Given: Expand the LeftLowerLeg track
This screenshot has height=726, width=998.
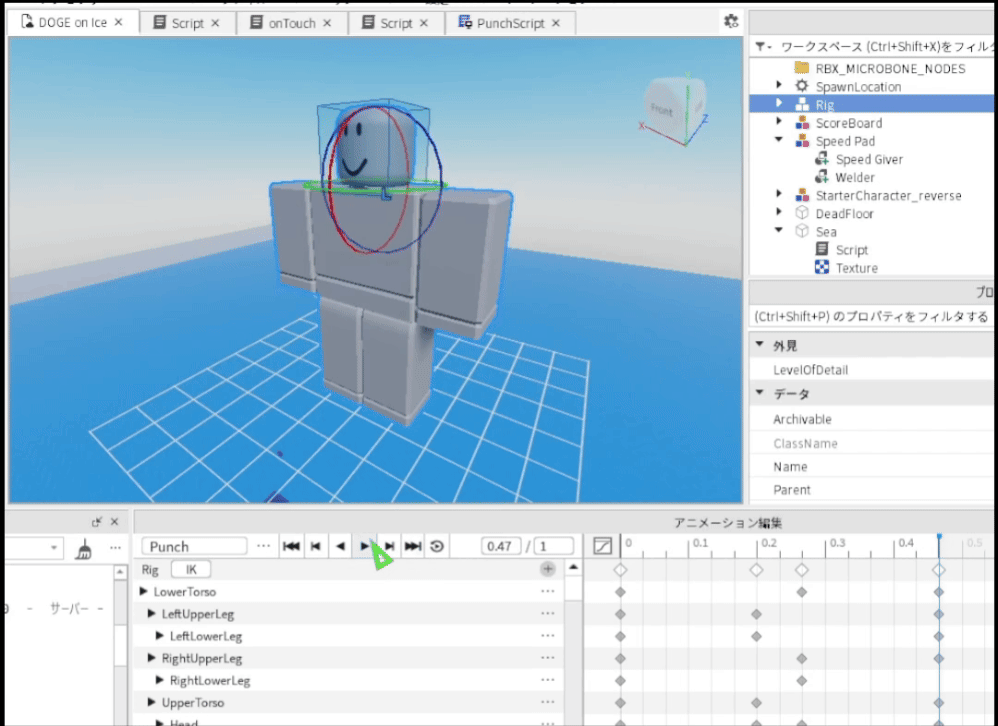Looking at the screenshot, I should pos(160,636).
